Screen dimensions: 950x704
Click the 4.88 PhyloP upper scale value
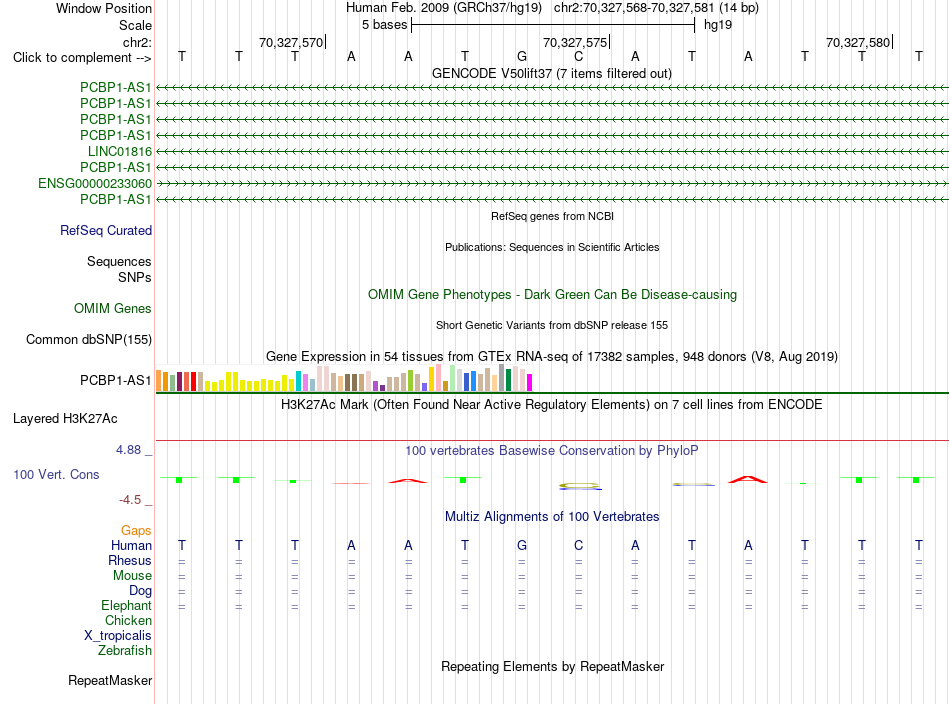(128, 450)
